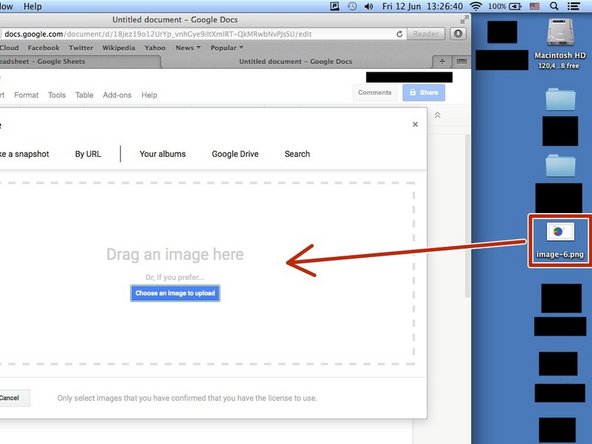The height and width of the screenshot is (444, 592).
Task: Select the upper folder on desktop
Action: 560,99
